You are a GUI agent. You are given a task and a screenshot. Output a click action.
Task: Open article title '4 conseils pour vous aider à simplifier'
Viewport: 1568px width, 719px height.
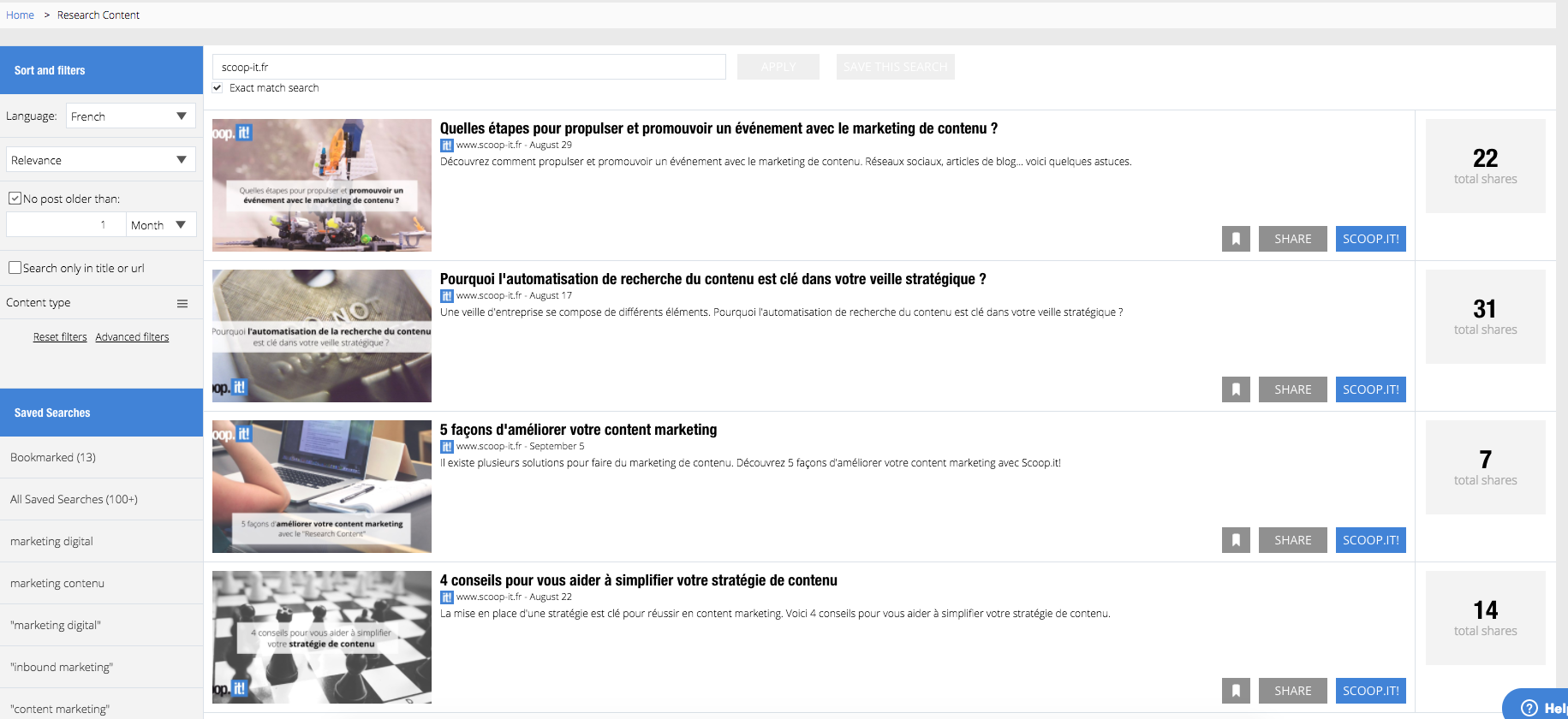click(638, 580)
